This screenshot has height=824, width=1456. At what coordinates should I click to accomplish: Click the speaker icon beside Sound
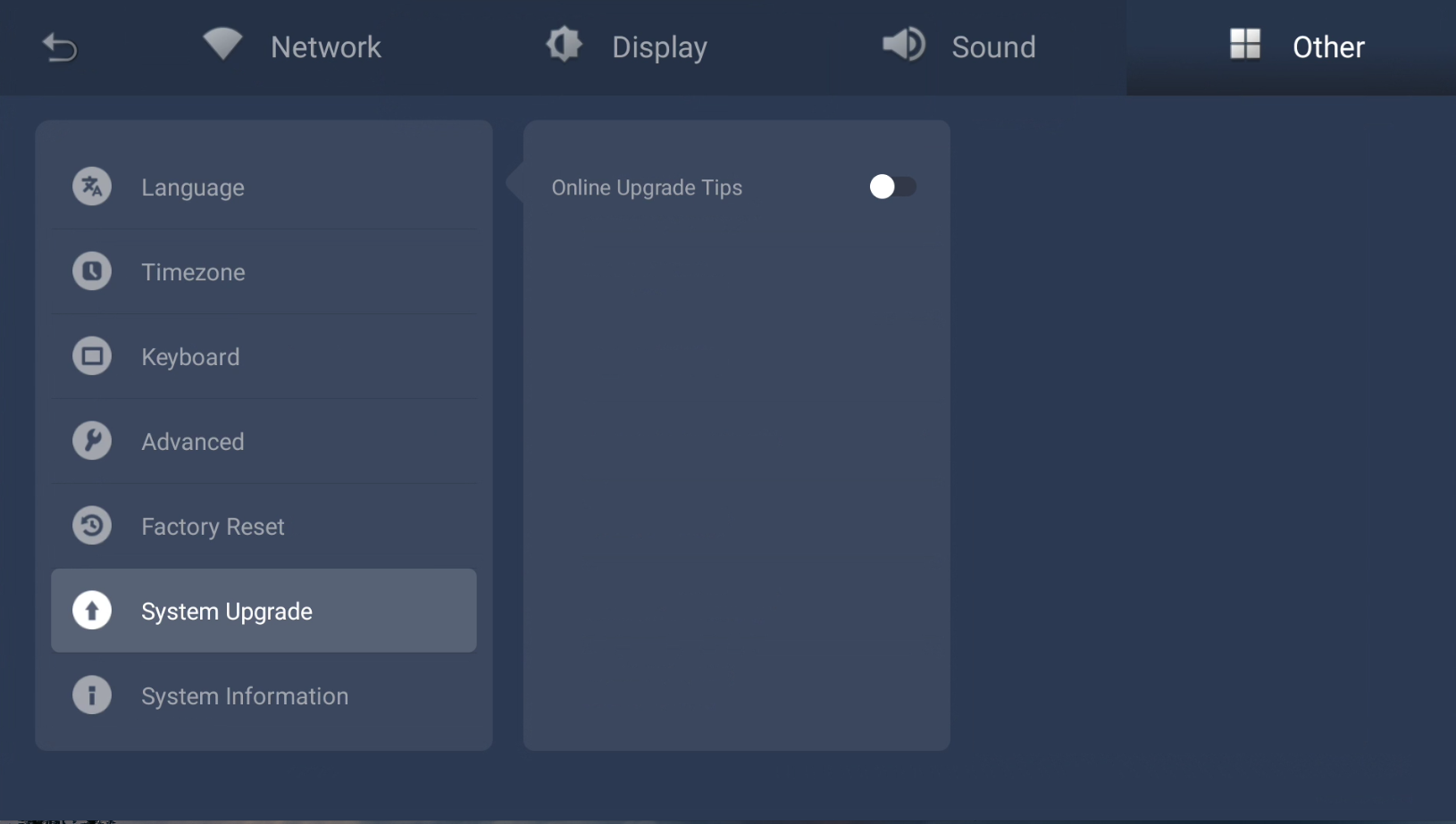(x=904, y=45)
